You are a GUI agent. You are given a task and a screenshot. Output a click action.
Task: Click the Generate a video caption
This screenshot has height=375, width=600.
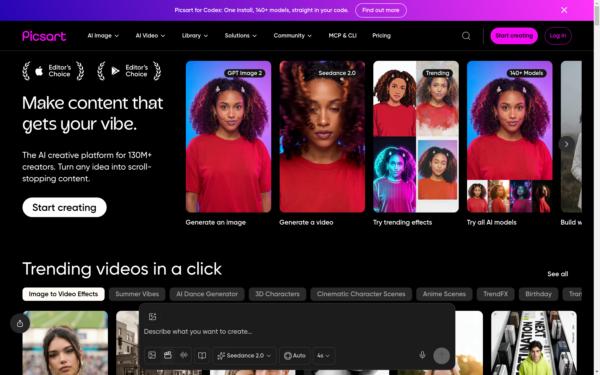(x=306, y=222)
